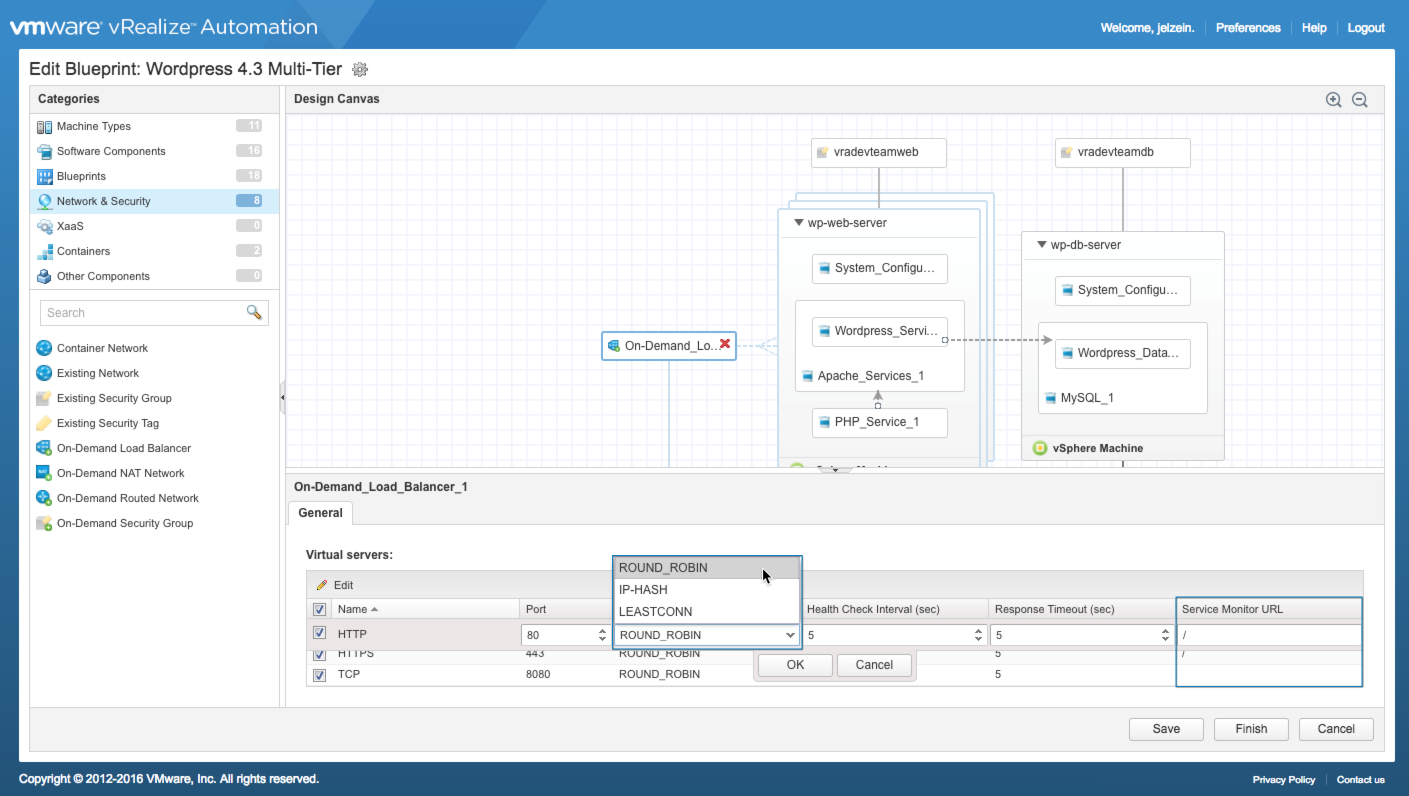Toggle the HTTPS row checkbox

(319, 654)
